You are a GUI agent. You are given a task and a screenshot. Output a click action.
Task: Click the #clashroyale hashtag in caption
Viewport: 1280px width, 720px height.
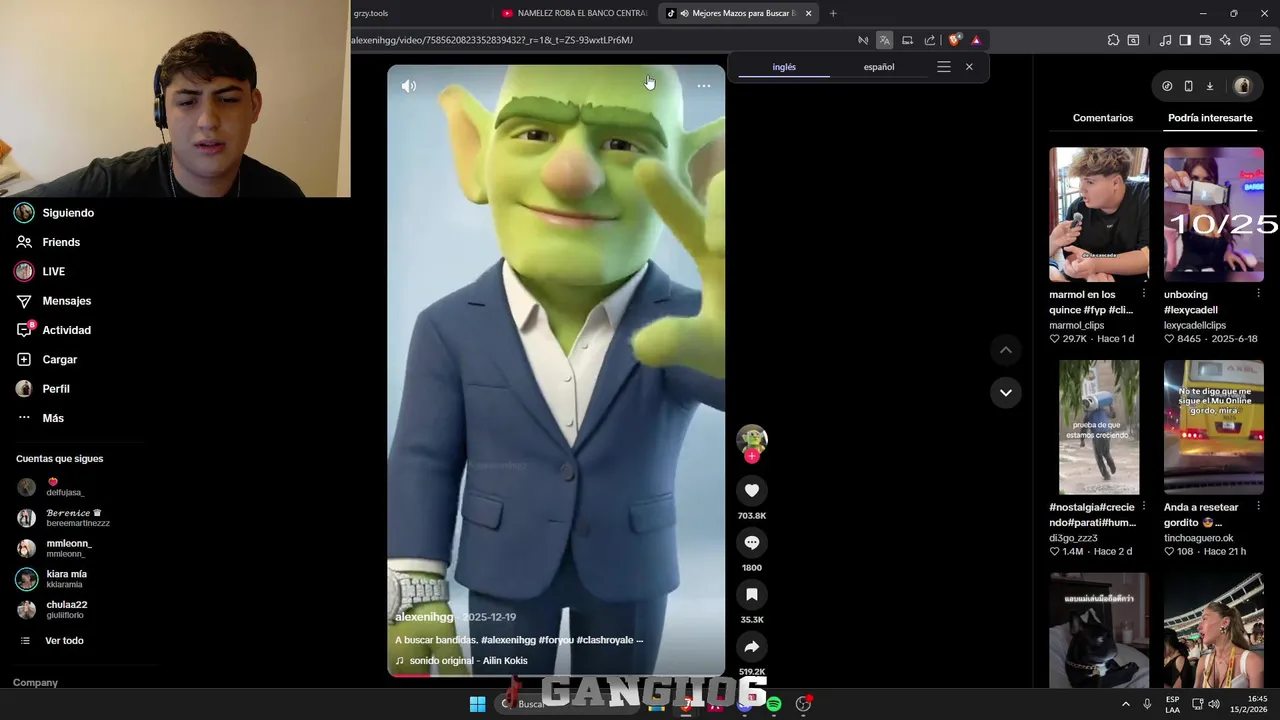point(604,640)
